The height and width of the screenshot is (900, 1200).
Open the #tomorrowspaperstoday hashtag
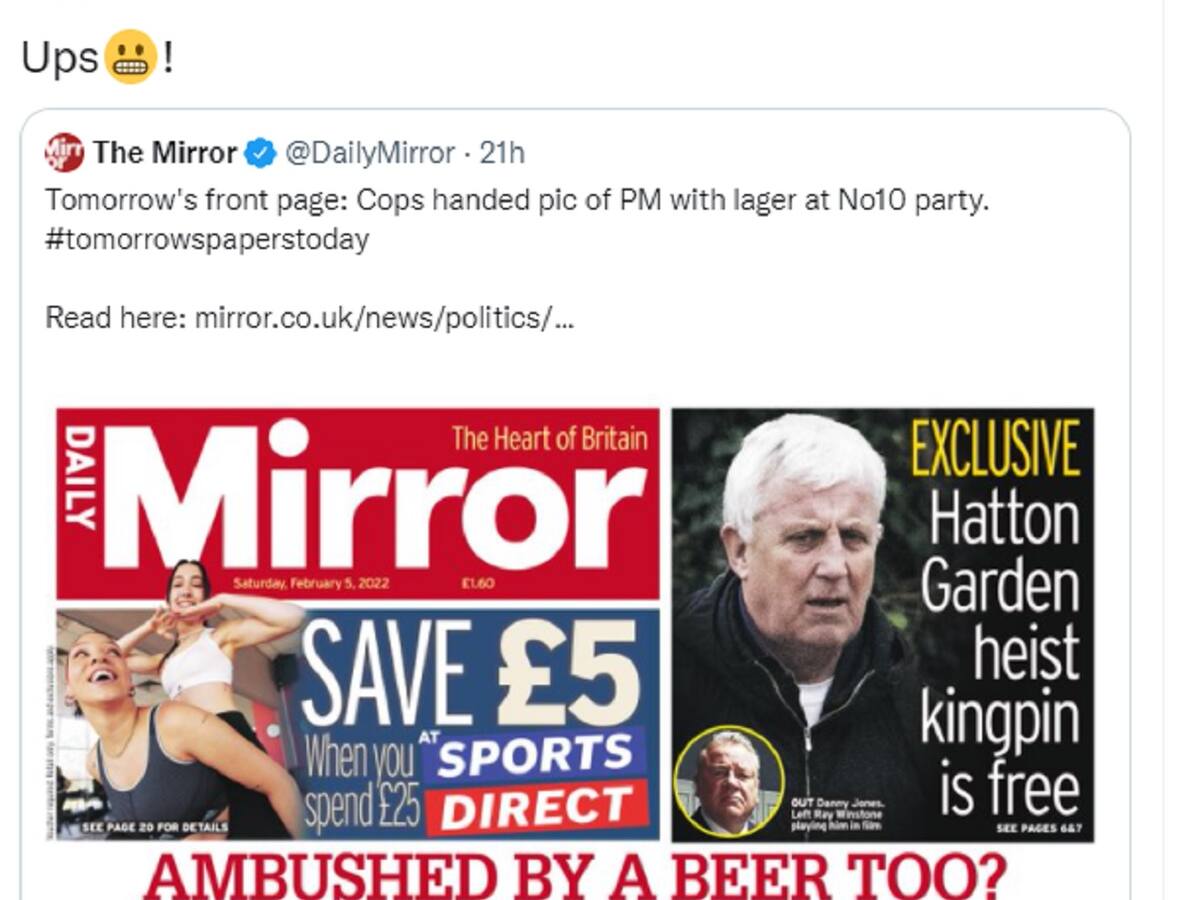[207, 240]
